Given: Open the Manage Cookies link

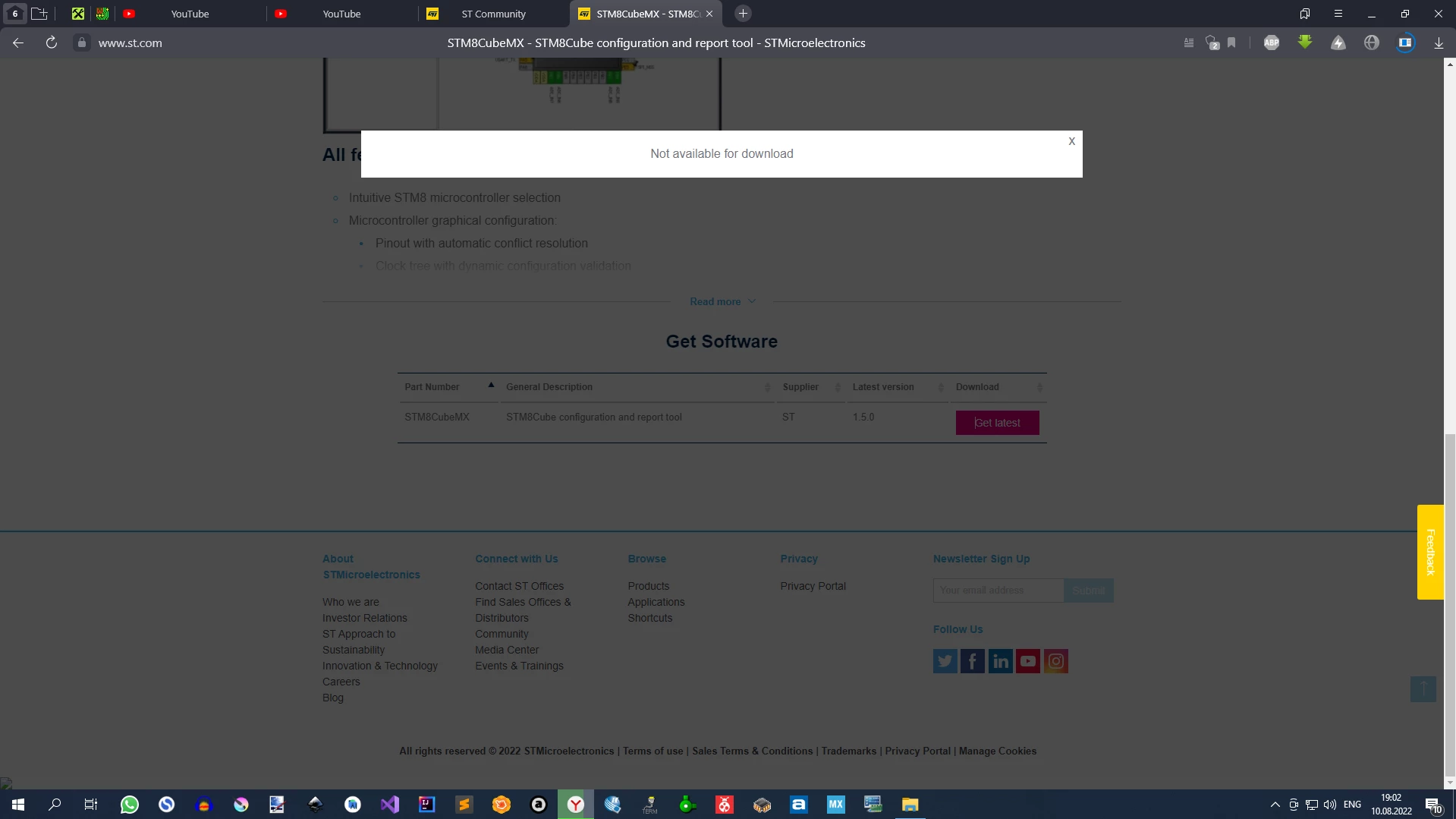Looking at the screenshot, I should tap(998, 751).
